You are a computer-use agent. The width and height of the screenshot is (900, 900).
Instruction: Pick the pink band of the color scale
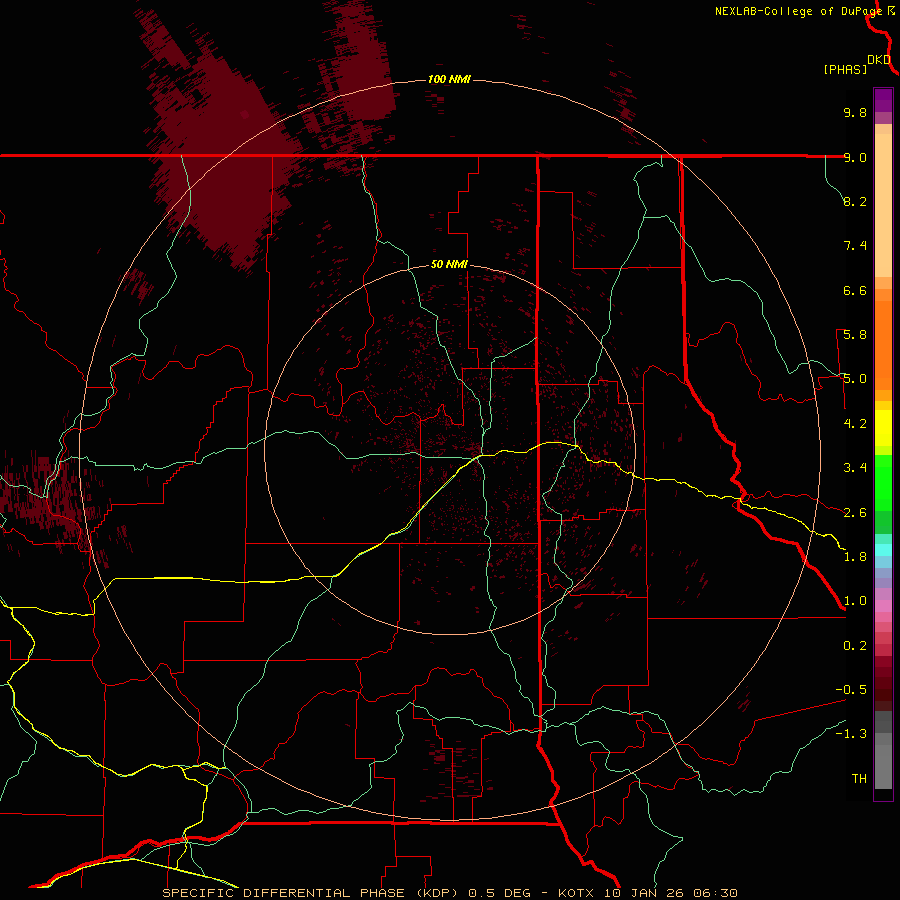click(883, 606)
